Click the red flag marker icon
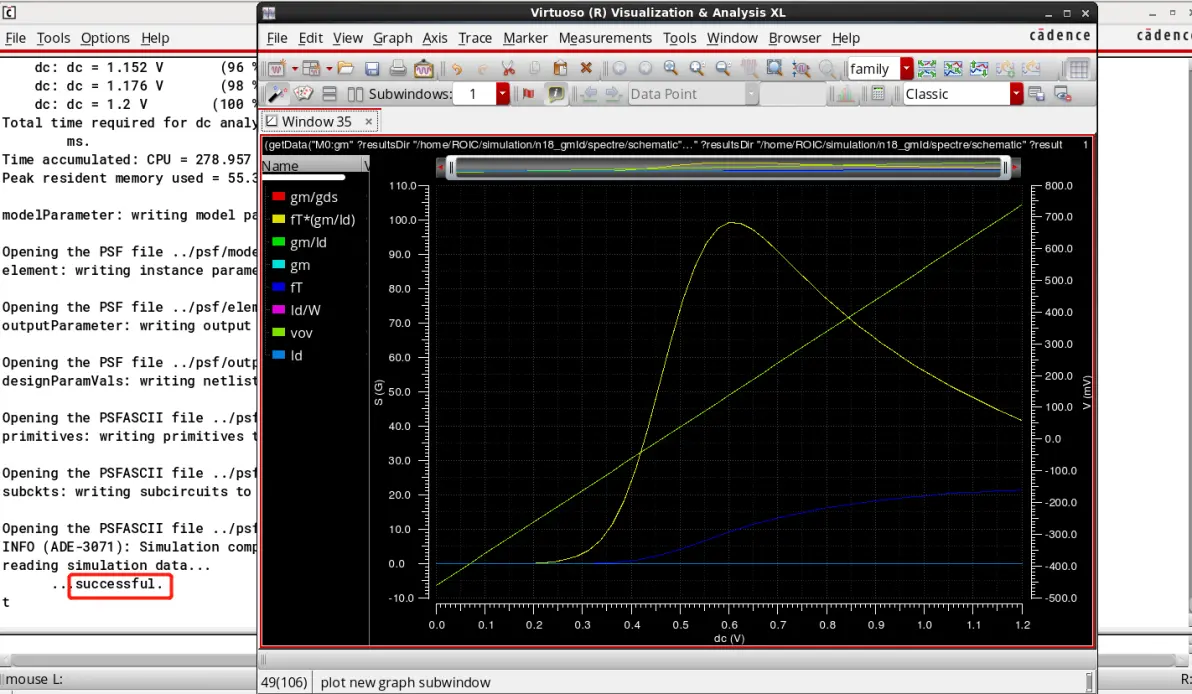The image size is (1192, 694). tap(528, 93)
